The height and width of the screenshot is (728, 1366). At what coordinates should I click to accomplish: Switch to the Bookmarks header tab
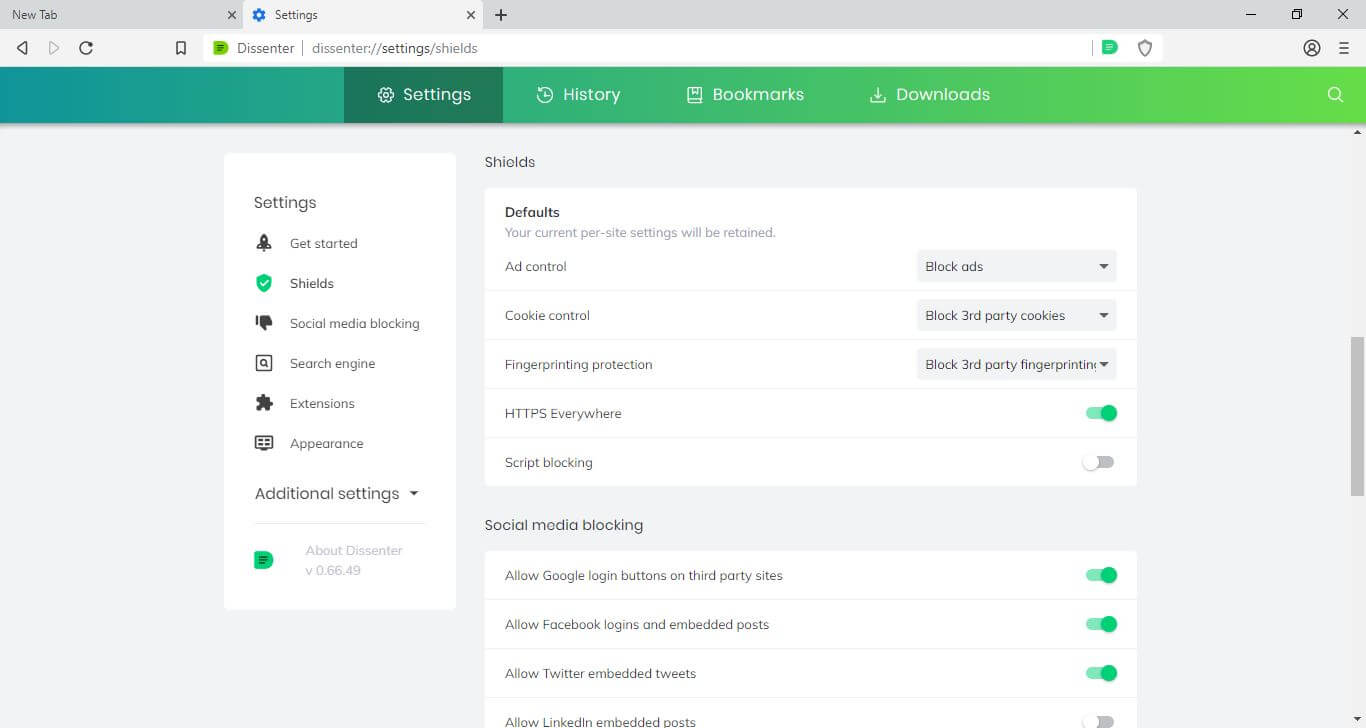click(745, 94)
